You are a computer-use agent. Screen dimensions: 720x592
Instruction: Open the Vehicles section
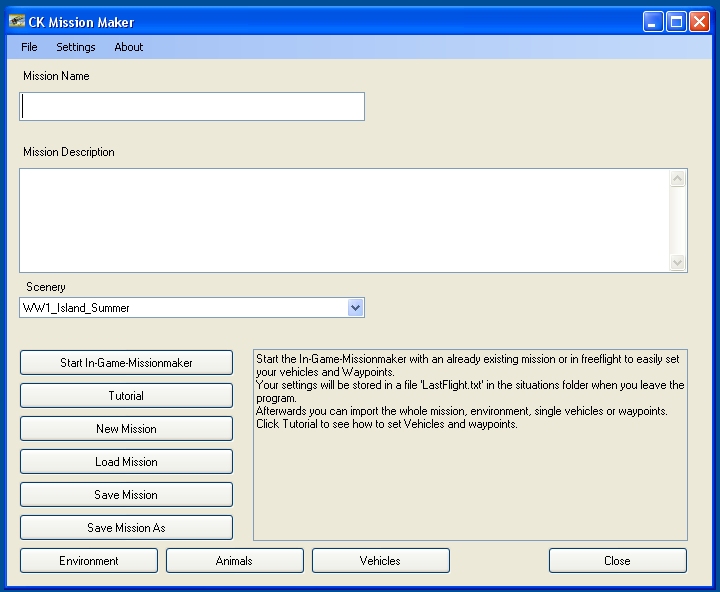click(x=381, y=561)
